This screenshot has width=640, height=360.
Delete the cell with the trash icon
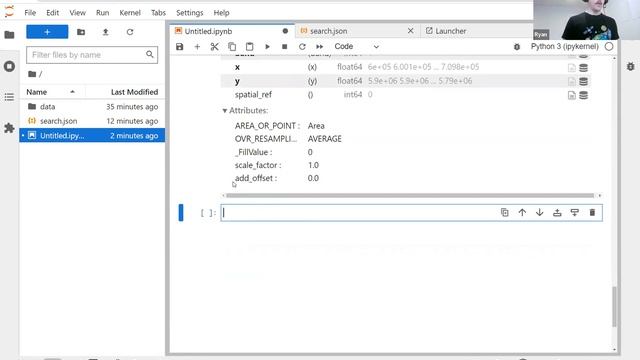[592, 212]
